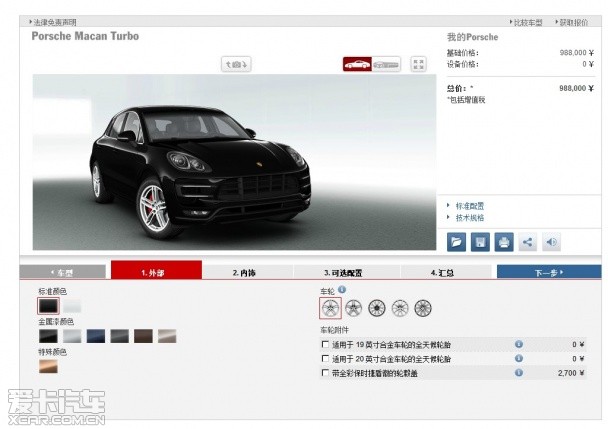Click the share configuration icon
Image resolution: width=608 pixels, height=429 pixels.
point(527,242)
